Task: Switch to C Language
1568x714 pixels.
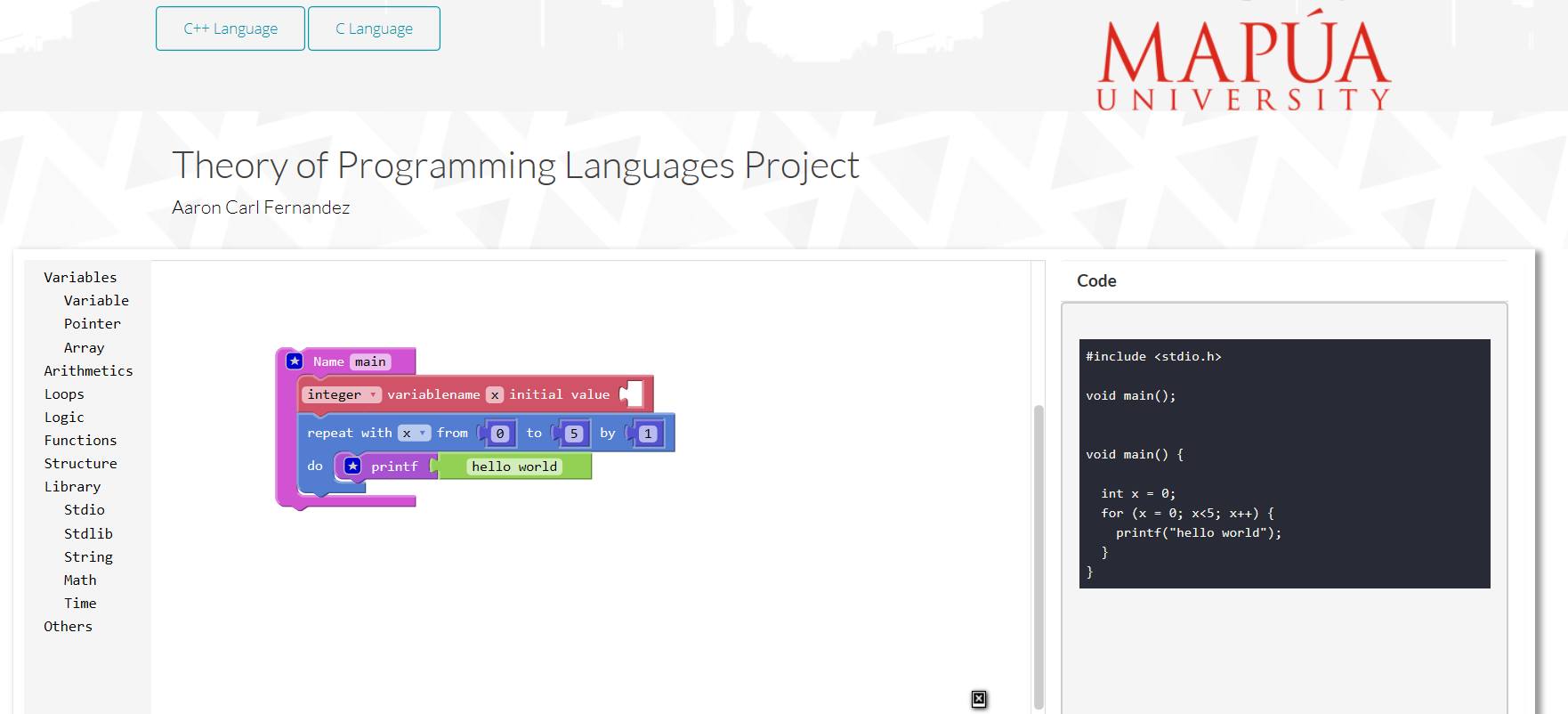Action: pyautogui.click(x=374, y=28)
